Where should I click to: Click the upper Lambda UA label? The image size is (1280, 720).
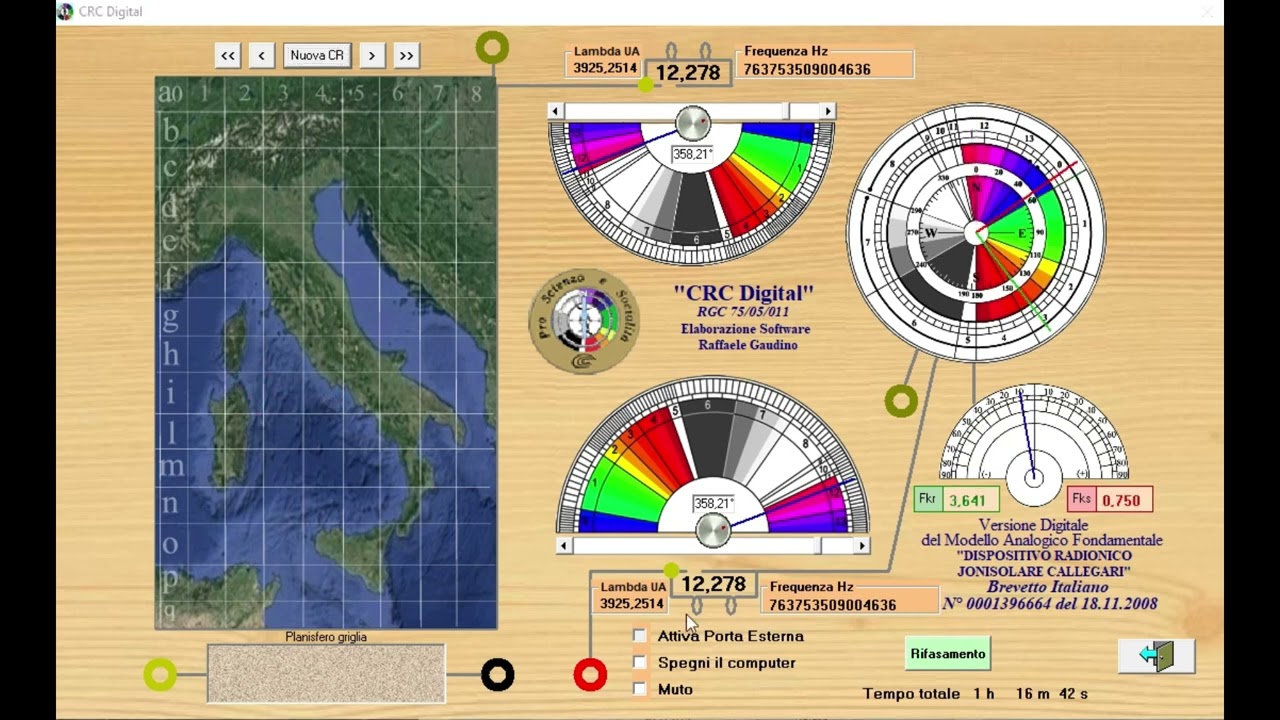tap(607, 51)
